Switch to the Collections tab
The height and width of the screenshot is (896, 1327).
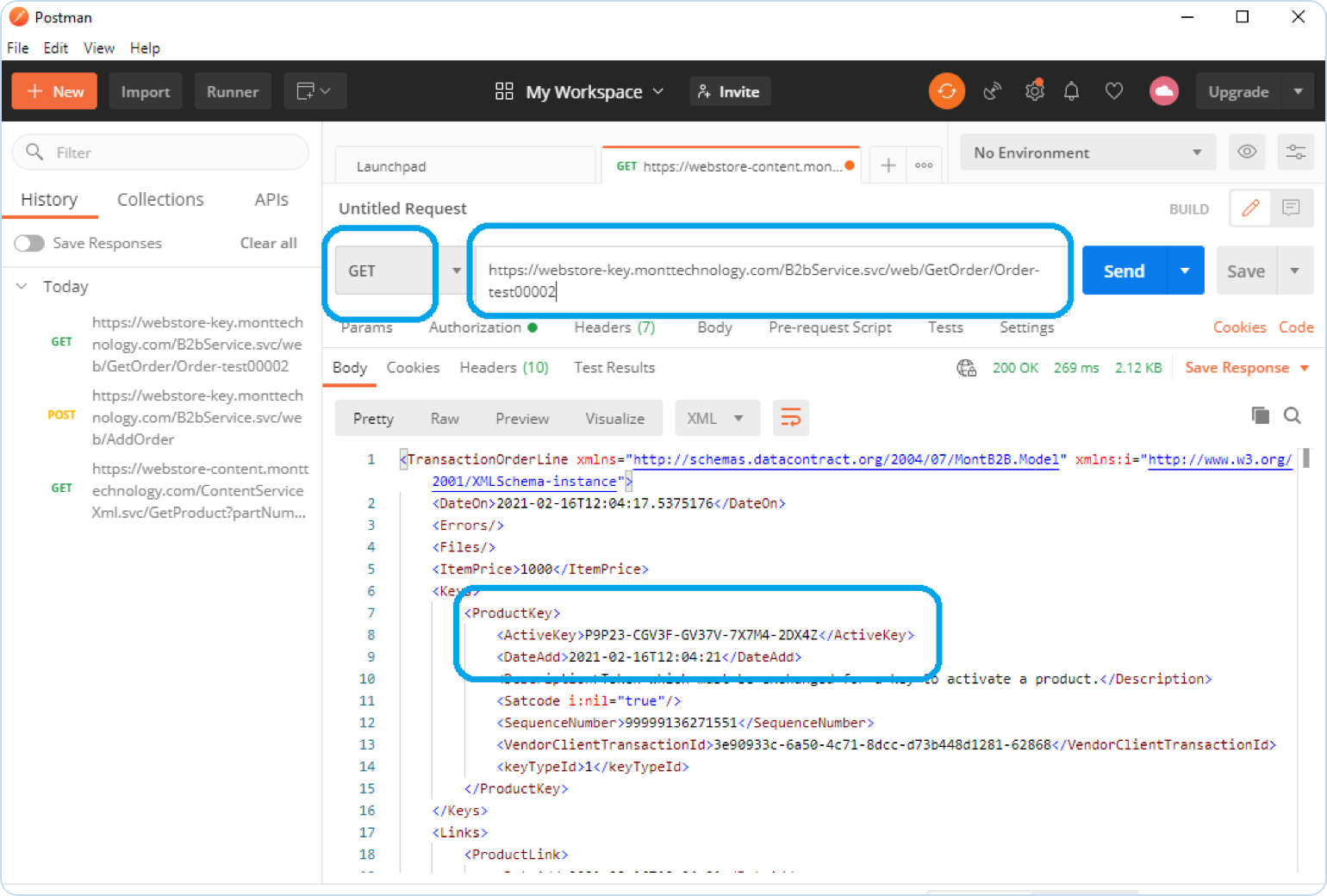(160, 200)
